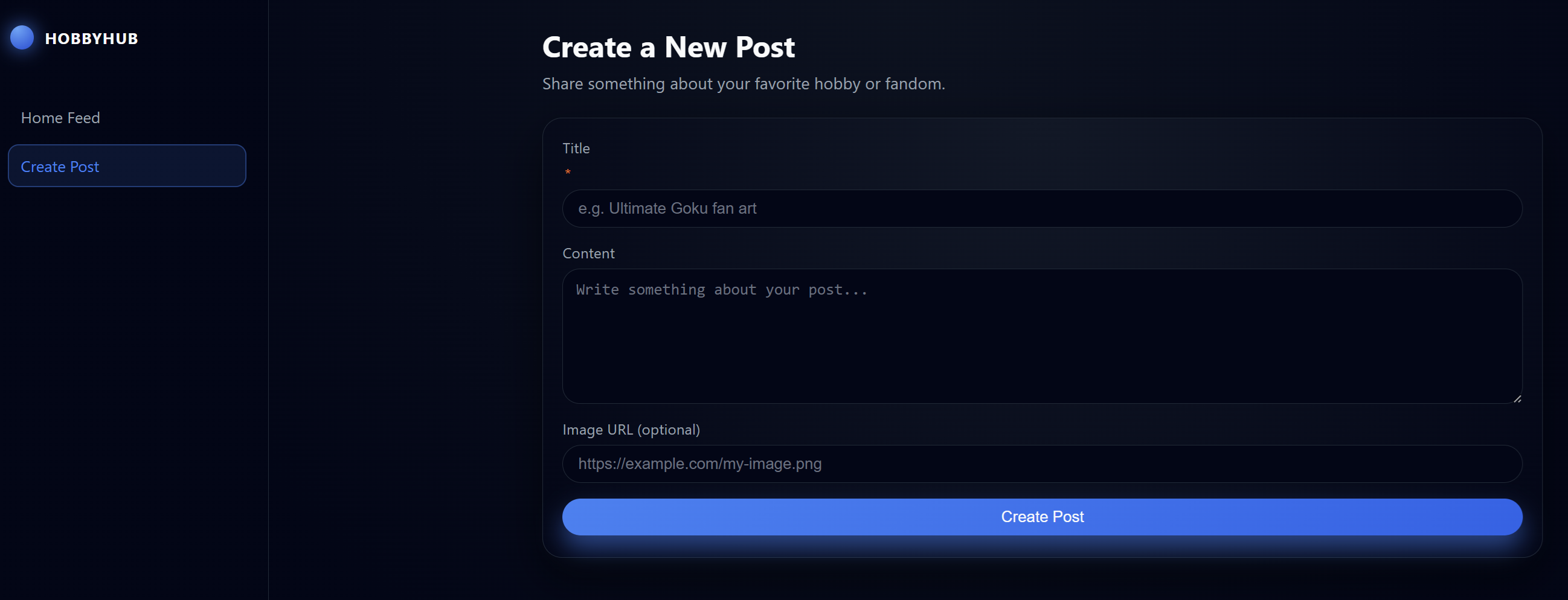The image size is (1568, 600).
Task: Select the blue circular app emblem
Action: click(21, 37)
